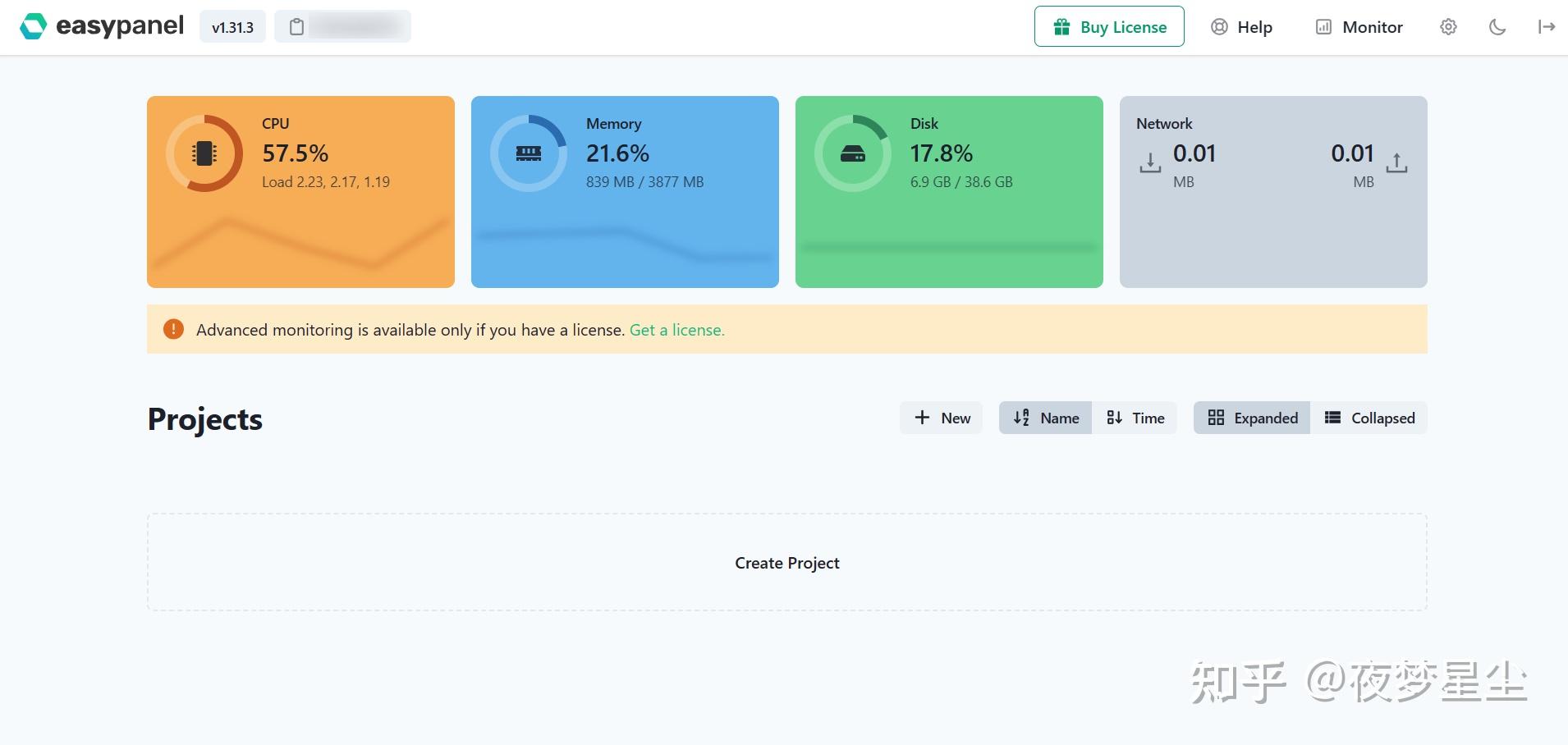Click the New project button
Viewport: 1568px width, 745px height.
coord(942,418)
